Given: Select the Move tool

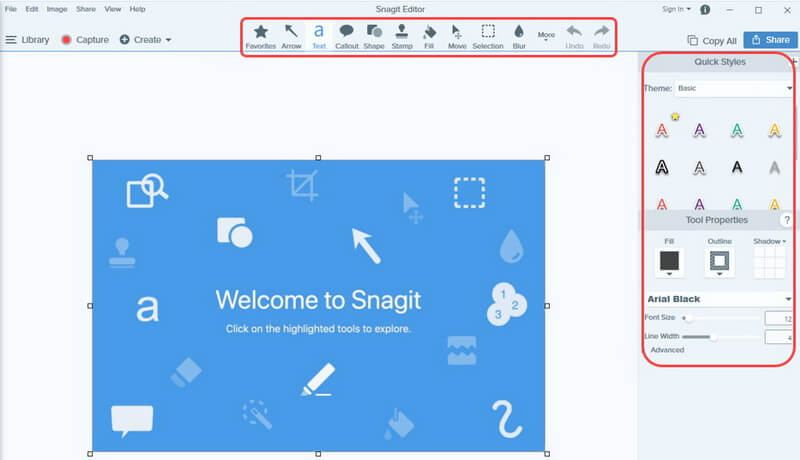Looking at the screenshot, I should (x=457, y=37).
